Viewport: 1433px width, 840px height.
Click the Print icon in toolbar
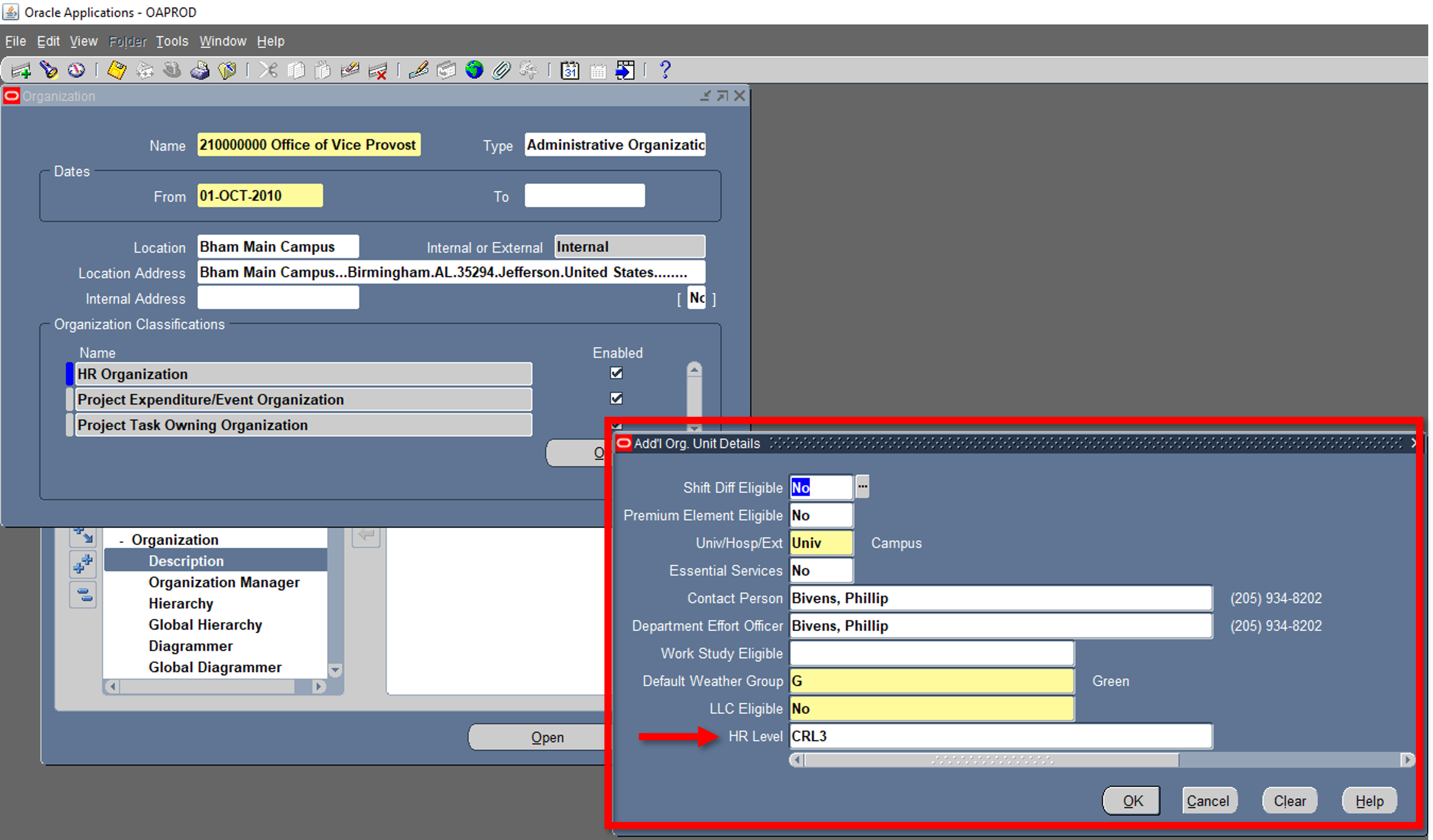(x=200, y=71)
